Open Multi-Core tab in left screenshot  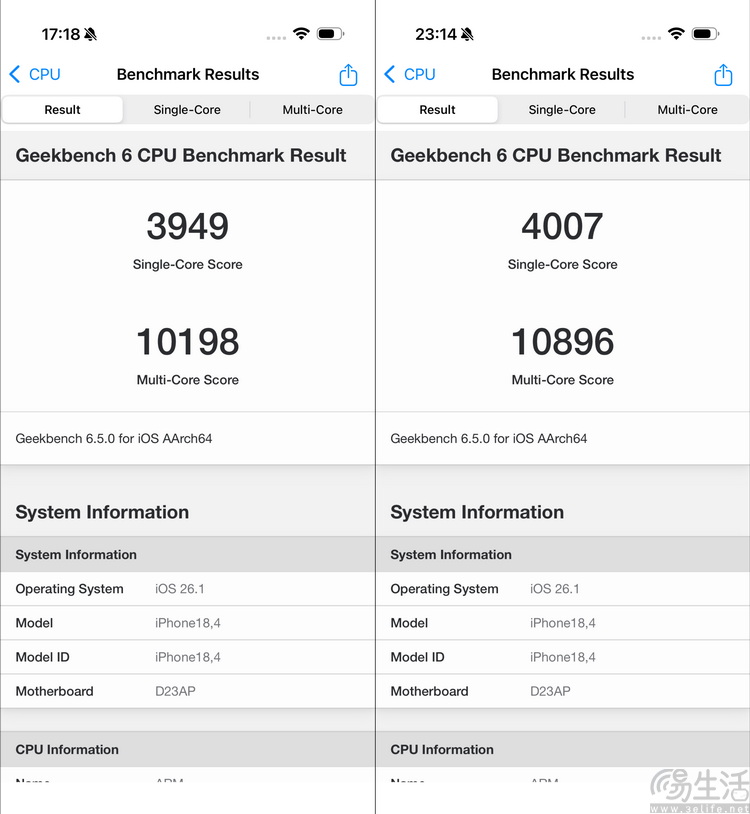[x=312, y=110]
